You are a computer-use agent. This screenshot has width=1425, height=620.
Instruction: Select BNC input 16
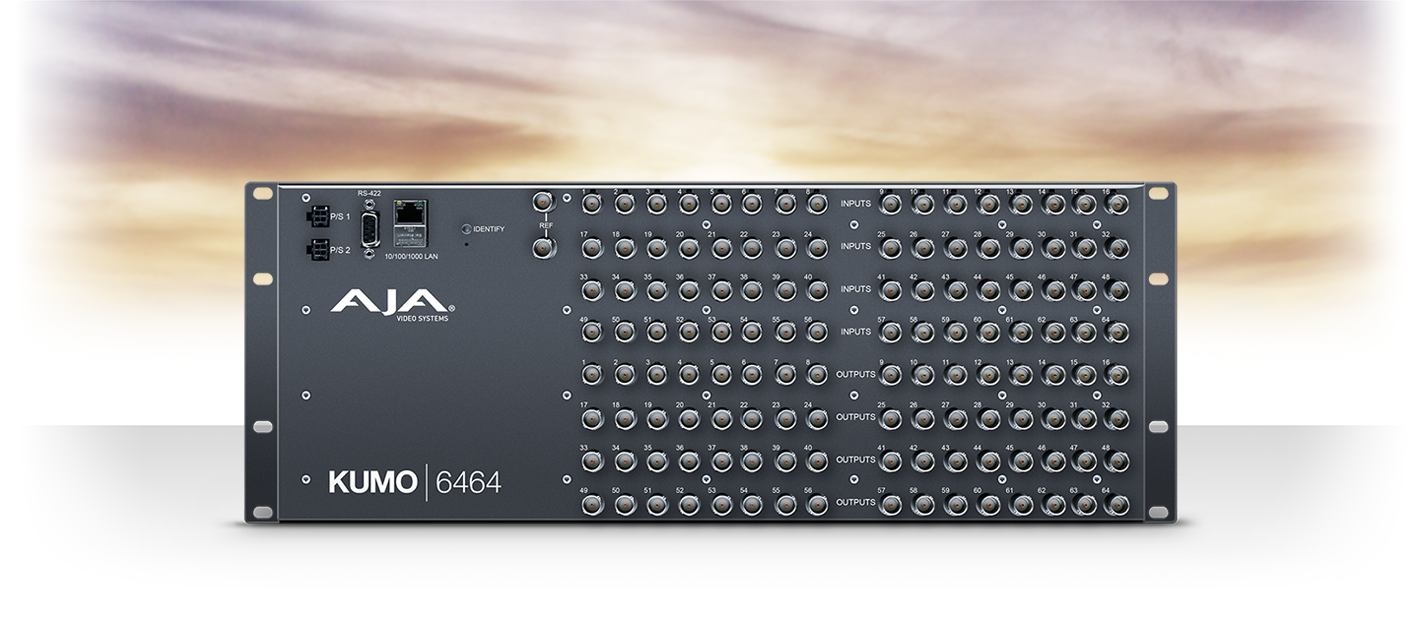1117,202
